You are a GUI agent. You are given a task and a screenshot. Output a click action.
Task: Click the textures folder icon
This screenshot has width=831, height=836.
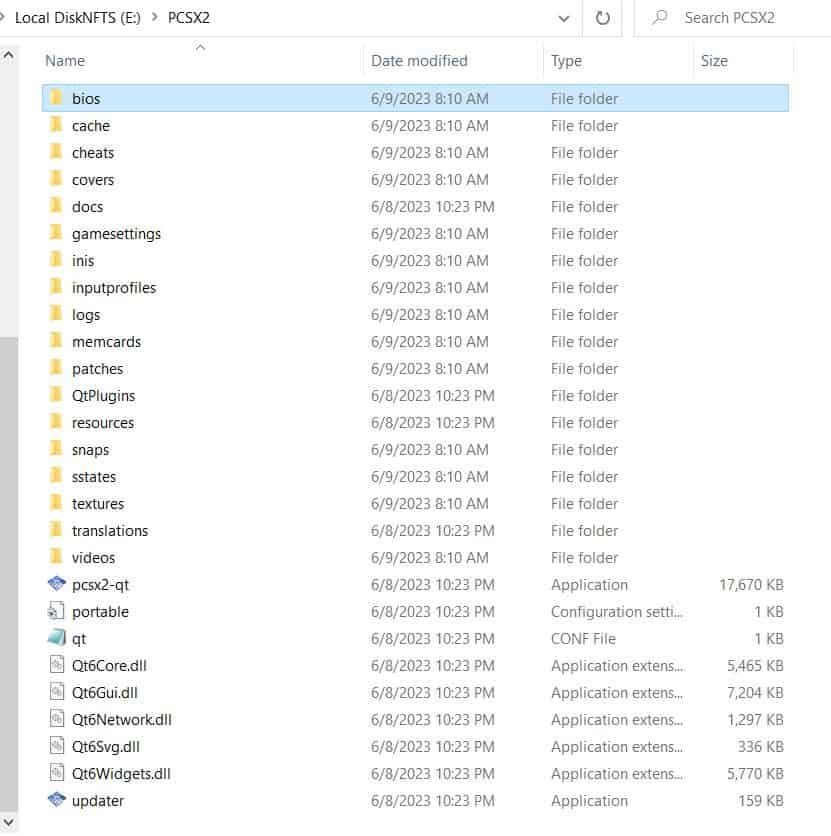tap(56, 503)
